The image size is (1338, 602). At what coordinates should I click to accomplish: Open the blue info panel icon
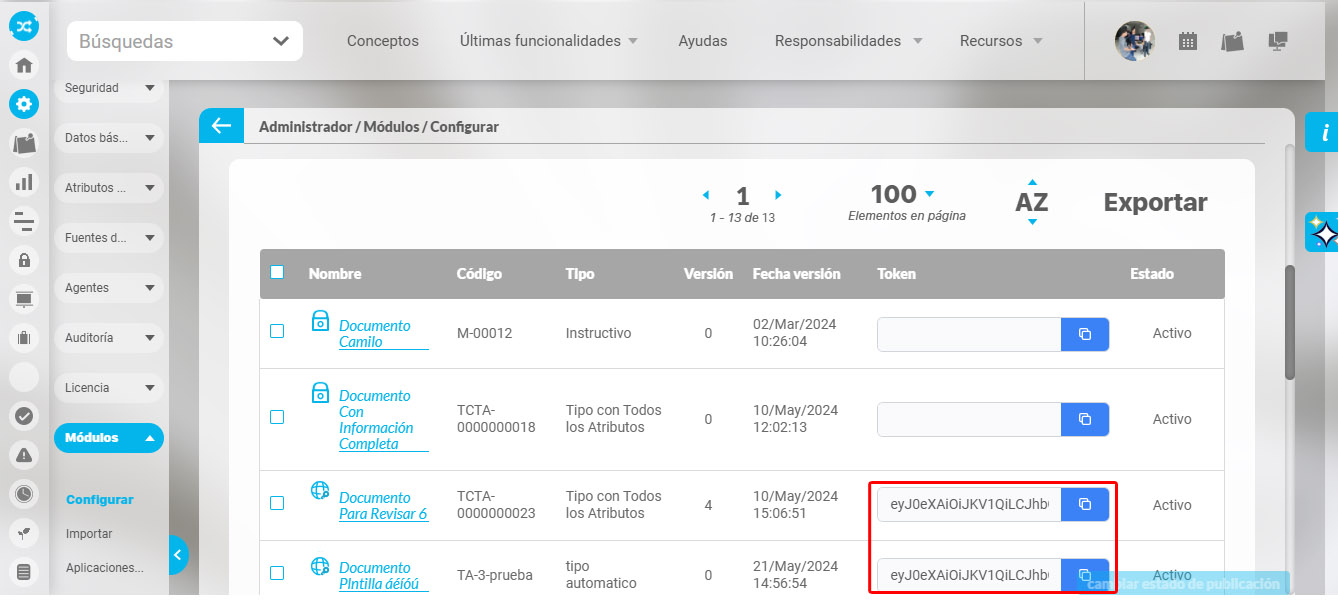(1323, 132)
